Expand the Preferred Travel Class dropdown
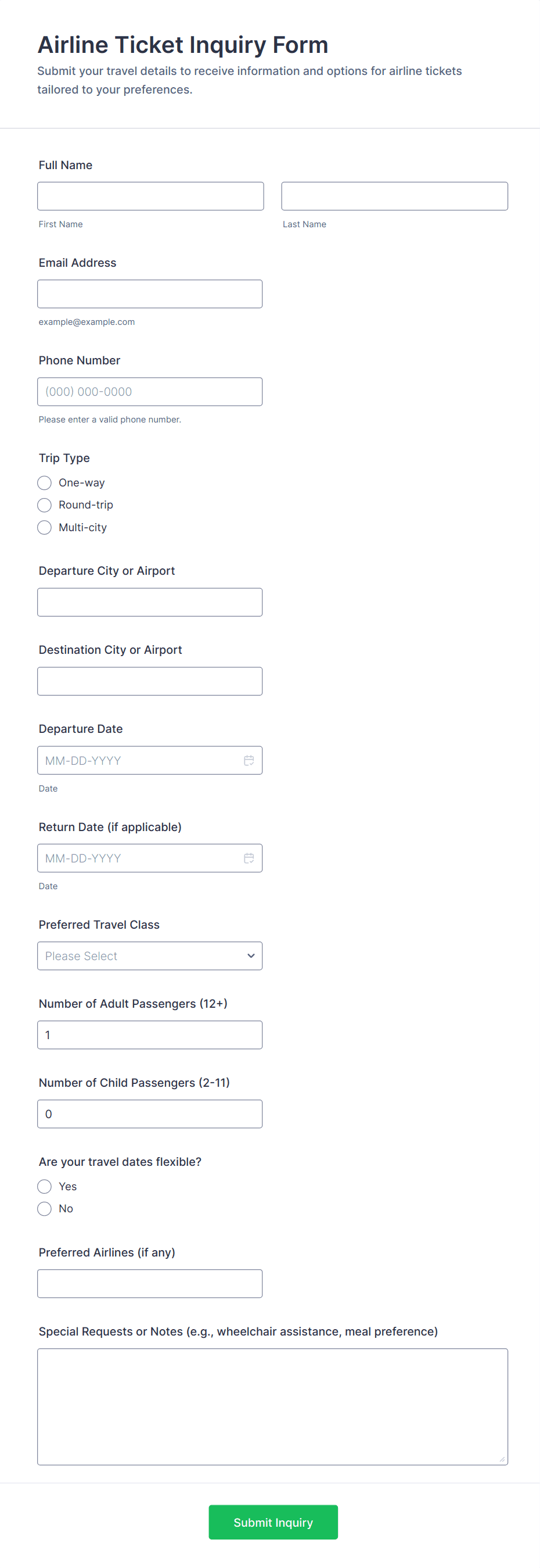 (150, 955)
